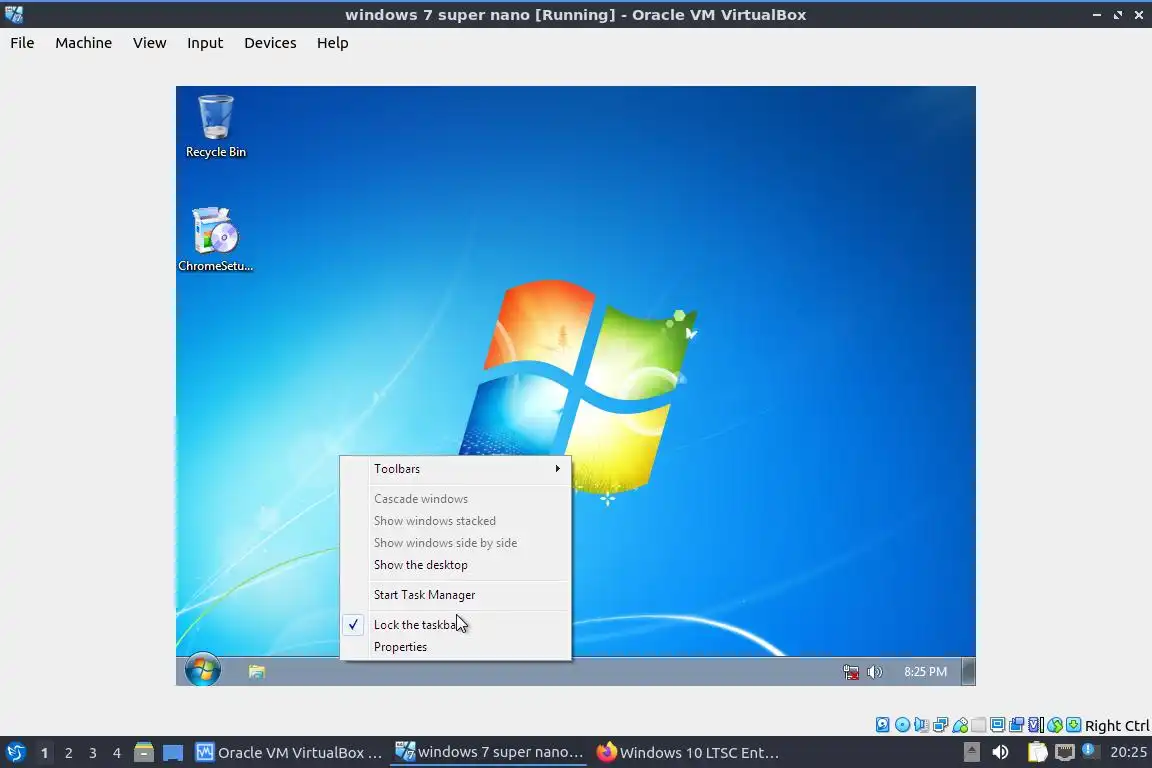
Task: Switch to Oracle VM VirtualBox Manager window
Action: coord(289,753)
